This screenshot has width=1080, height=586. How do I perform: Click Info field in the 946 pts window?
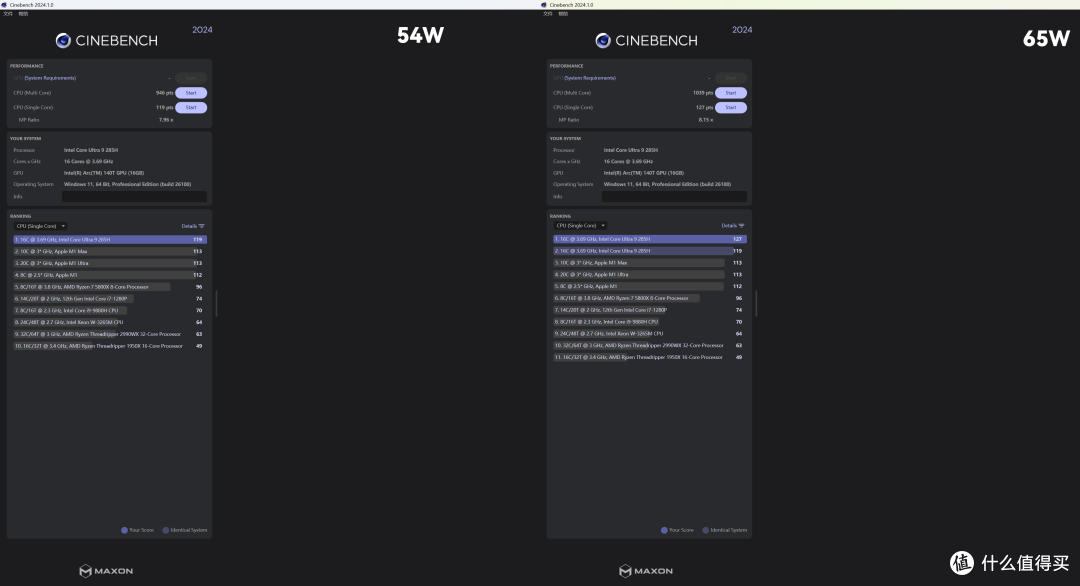click(134, 196)
